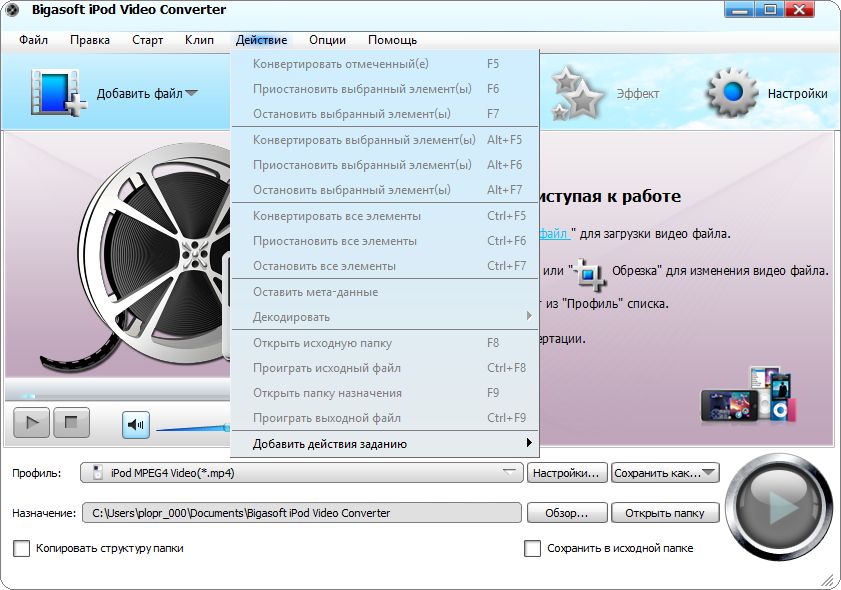
Task: Expand Декодировать submenu
Action: pos(385,317)
